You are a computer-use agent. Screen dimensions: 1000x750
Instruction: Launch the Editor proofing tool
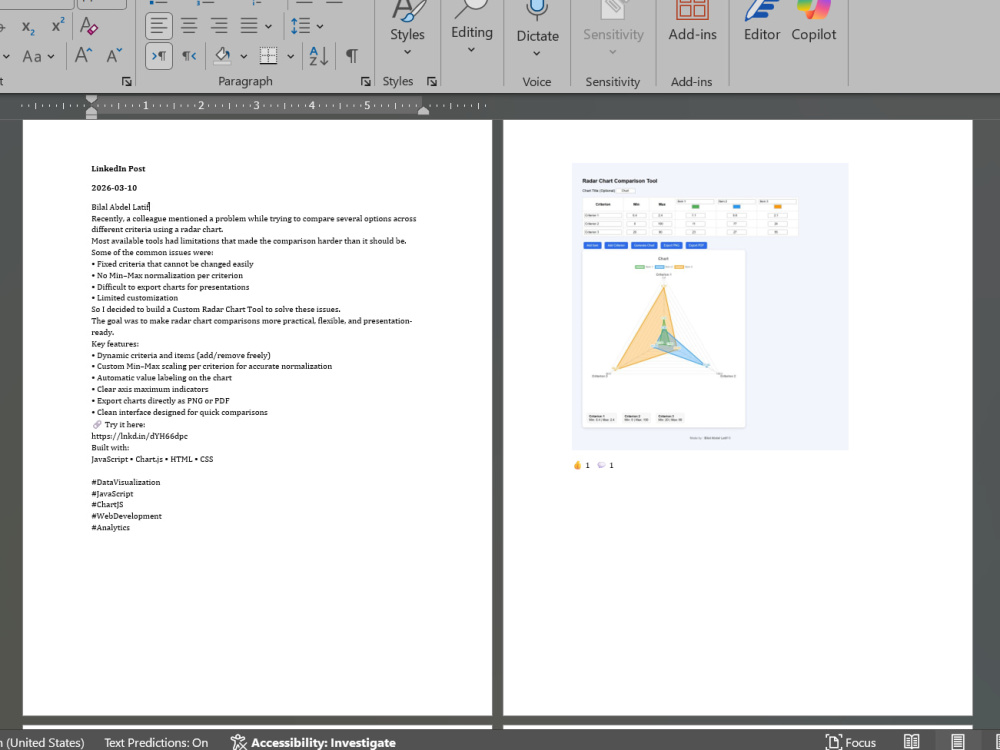761,22
